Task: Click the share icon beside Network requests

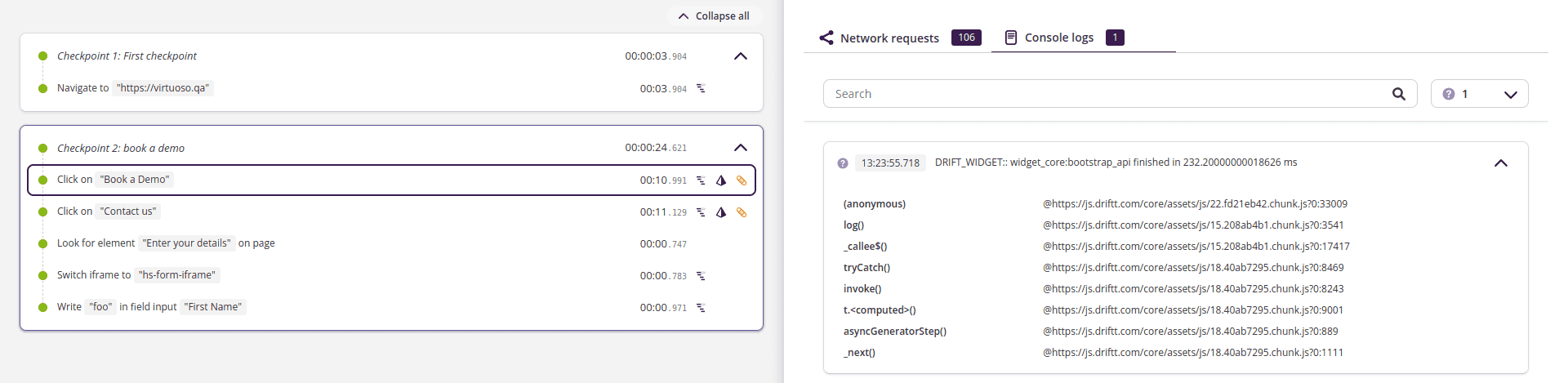Action: [x=826, y=38]
